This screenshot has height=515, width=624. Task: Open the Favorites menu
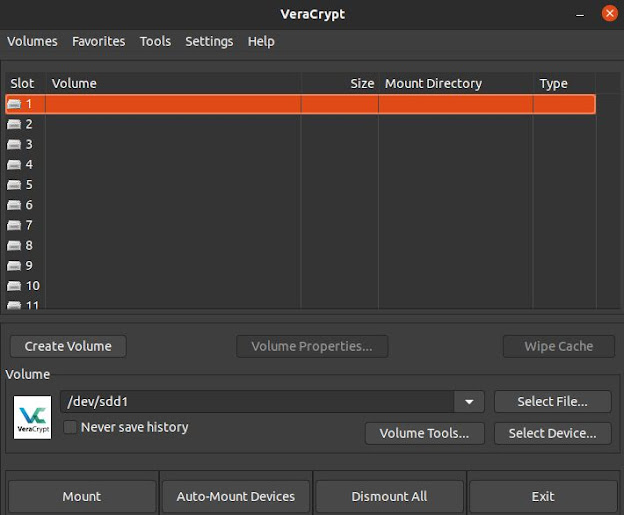(99, 41)
